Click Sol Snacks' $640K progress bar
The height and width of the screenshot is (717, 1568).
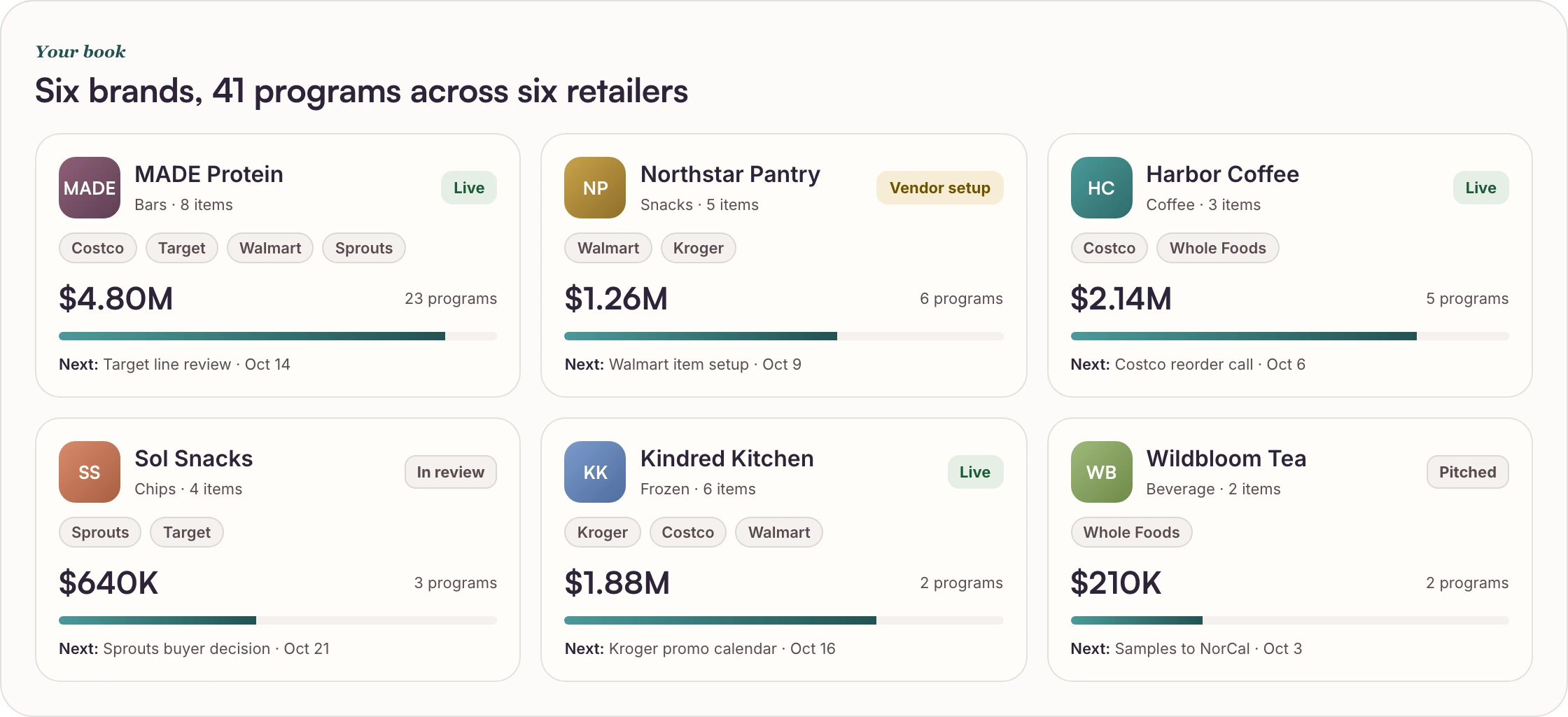[x=278, y=620]
